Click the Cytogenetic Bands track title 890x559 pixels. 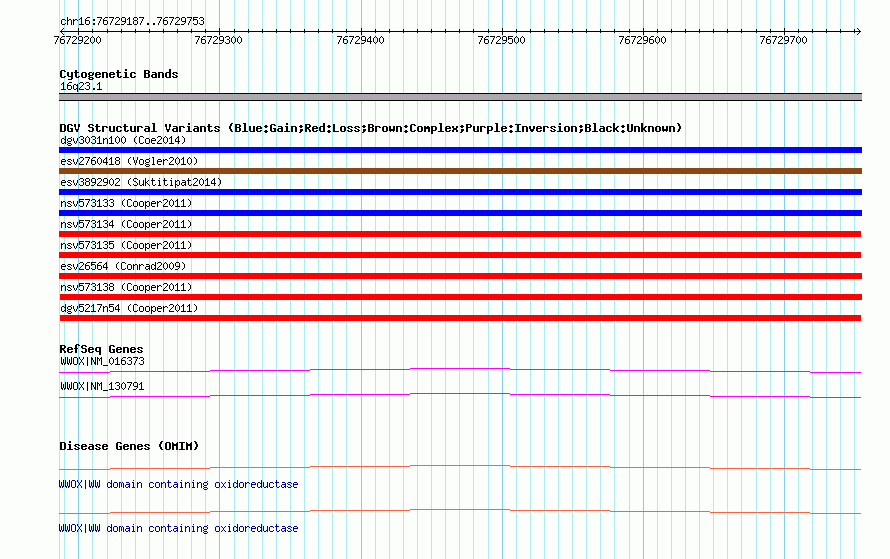coord(119,74)
